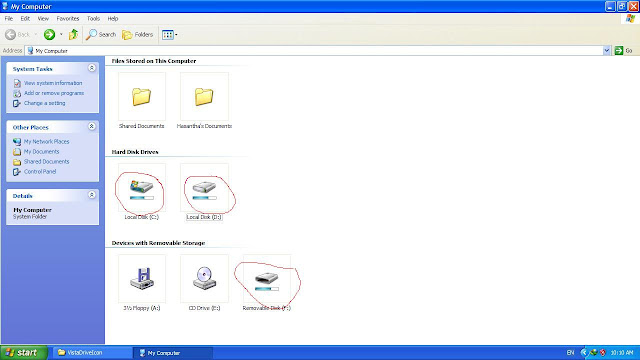Open the Edit menu
640x360 pixels.
[25, 19]
